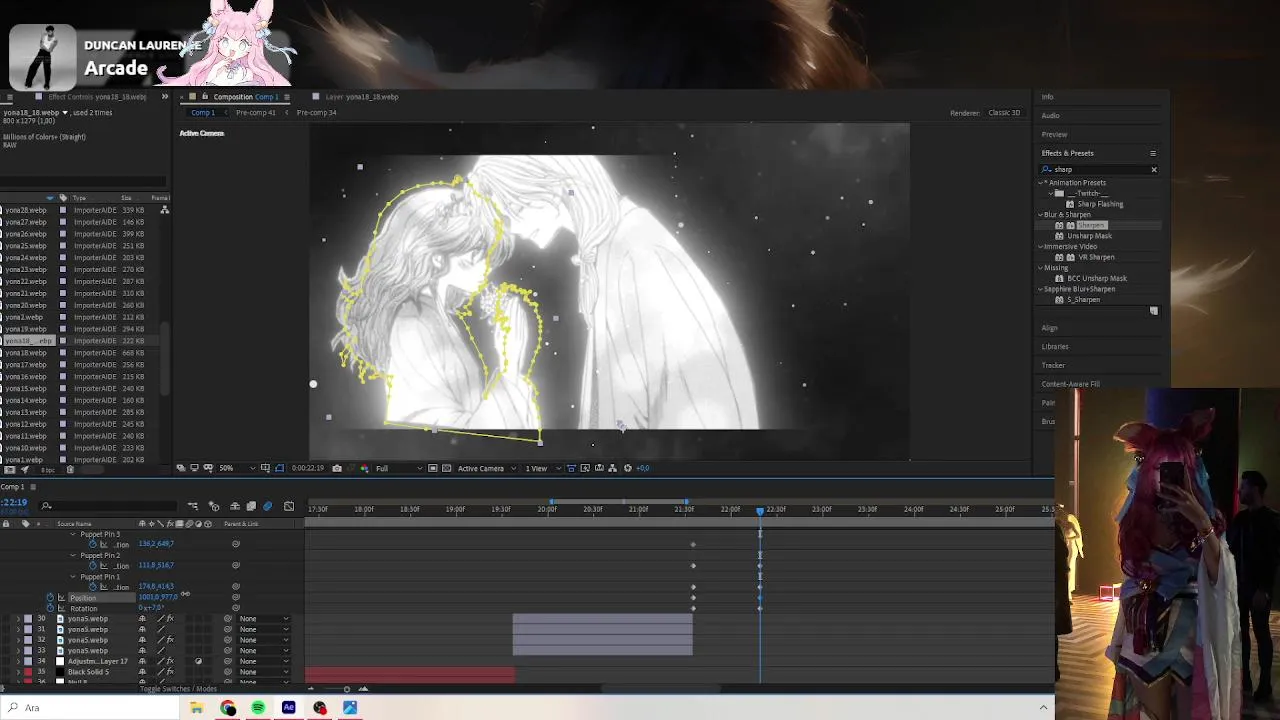Click the toggle pixel aspect ratio correction icon

pos(571,468)
